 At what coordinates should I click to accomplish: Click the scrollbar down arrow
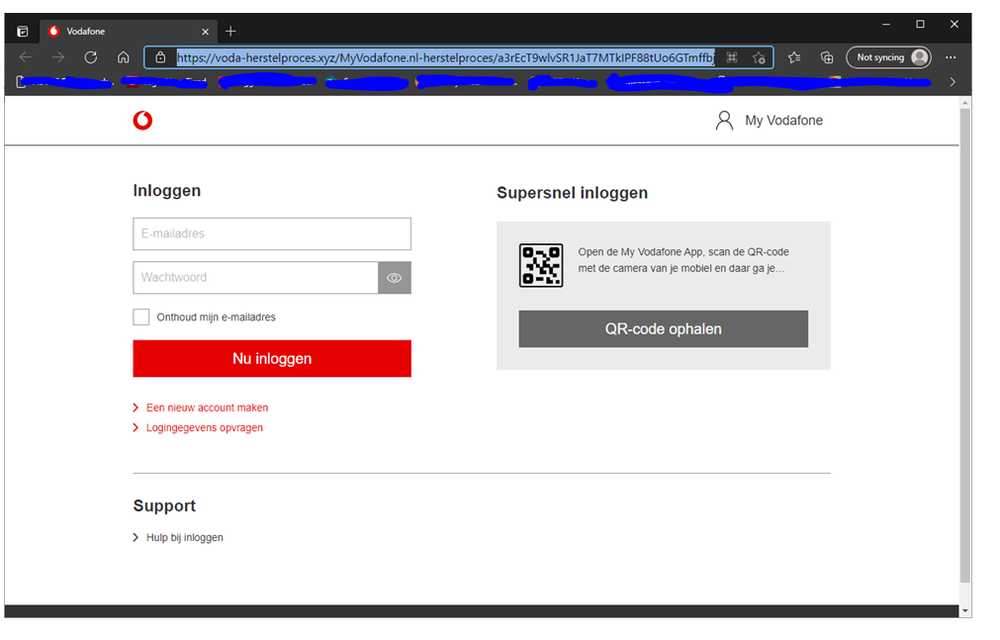(x=966, y=611)
